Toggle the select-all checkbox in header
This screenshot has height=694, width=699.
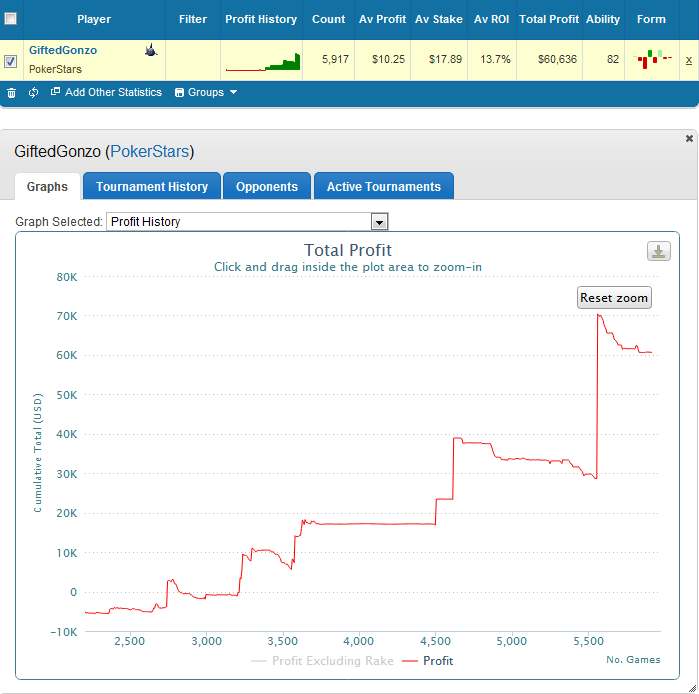pyautogui.click(x=10, y=19)
